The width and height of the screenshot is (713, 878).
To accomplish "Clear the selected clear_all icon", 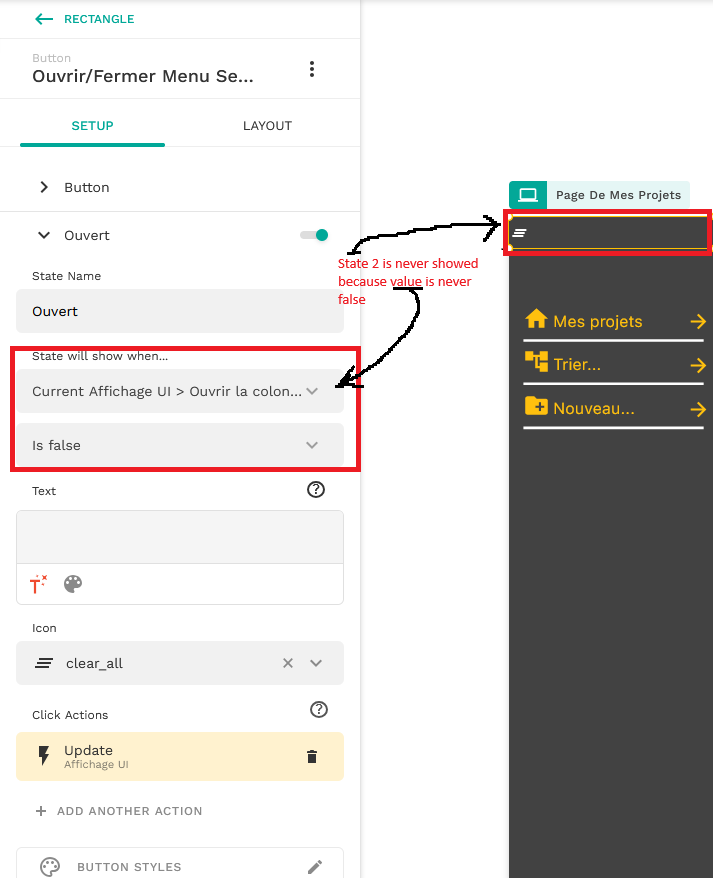I will 288,663.
